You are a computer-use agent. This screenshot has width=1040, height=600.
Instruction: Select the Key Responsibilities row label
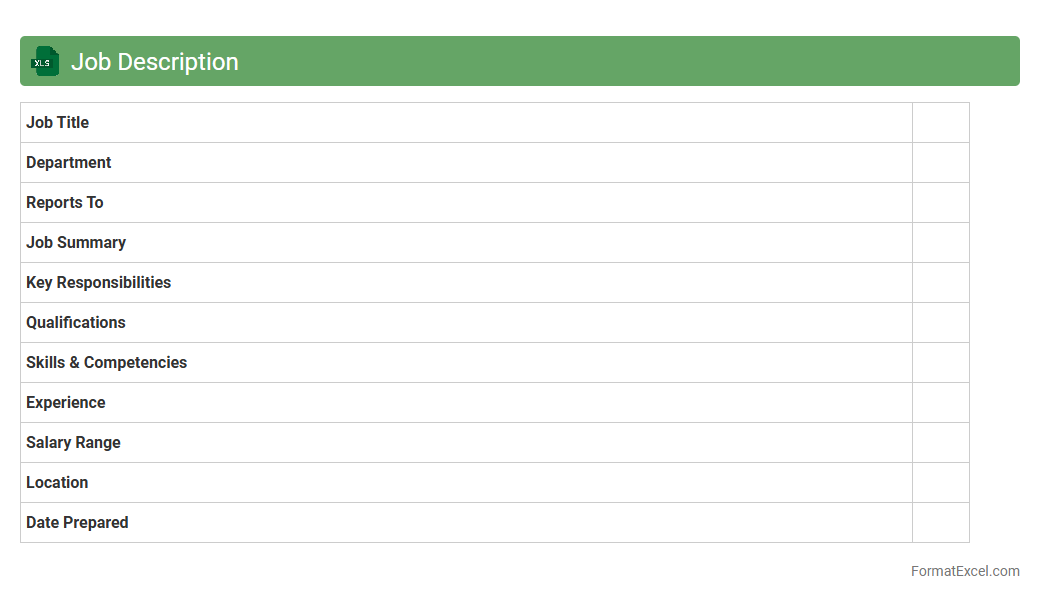(98, 282)
